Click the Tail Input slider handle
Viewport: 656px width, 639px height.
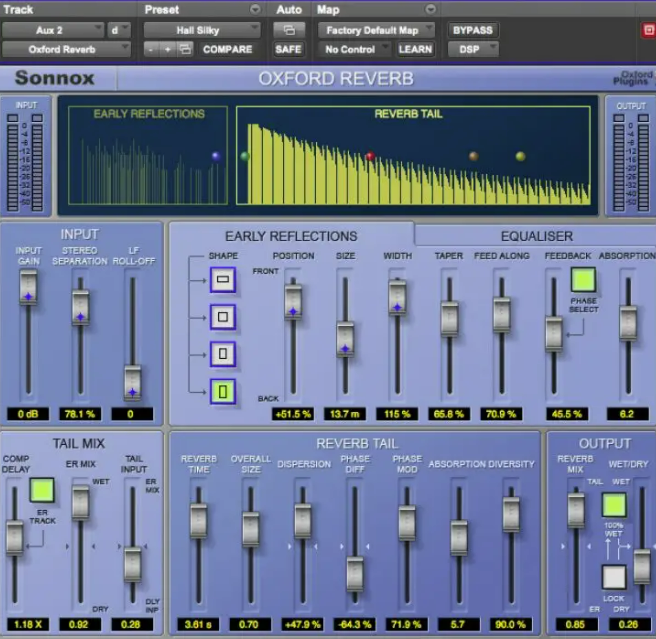pyautogui.click(x=133, y=565)
